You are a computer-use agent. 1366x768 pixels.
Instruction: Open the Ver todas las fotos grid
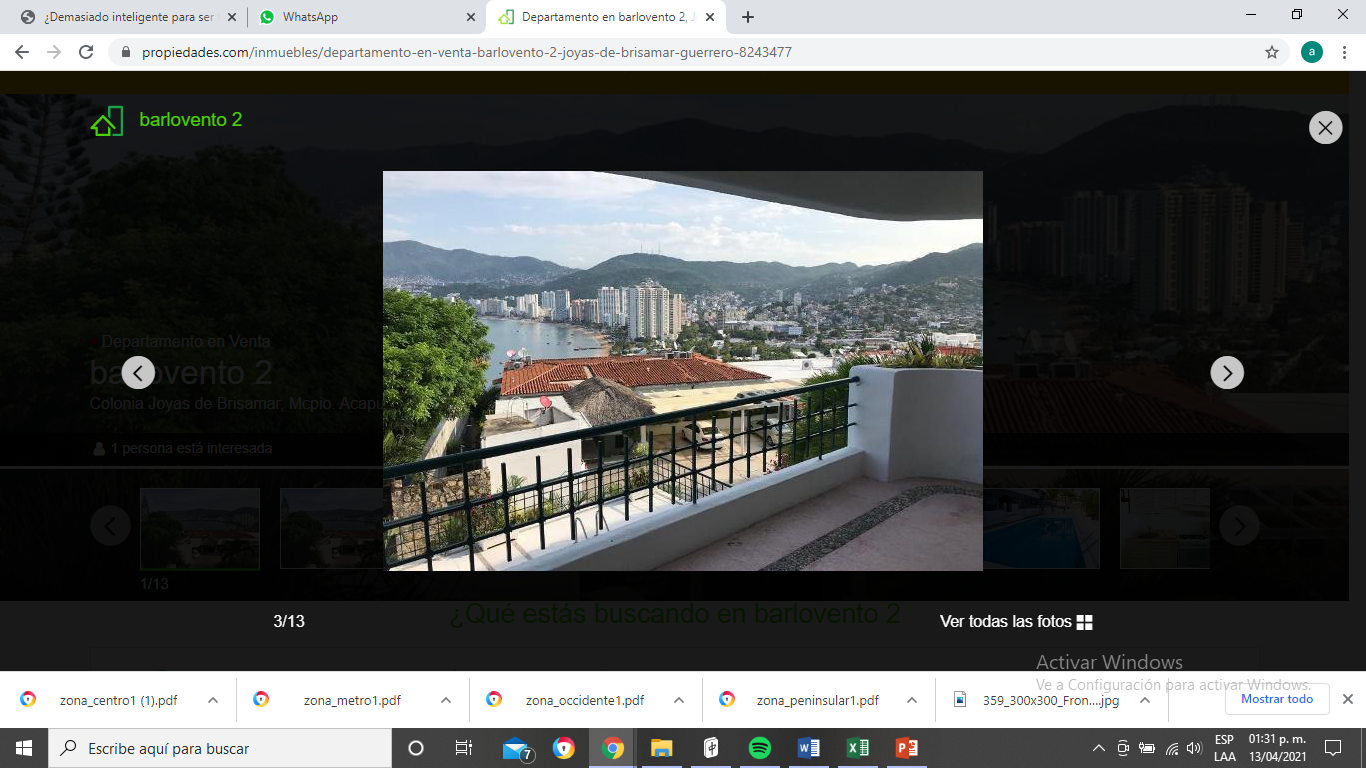click(1016, 622)
